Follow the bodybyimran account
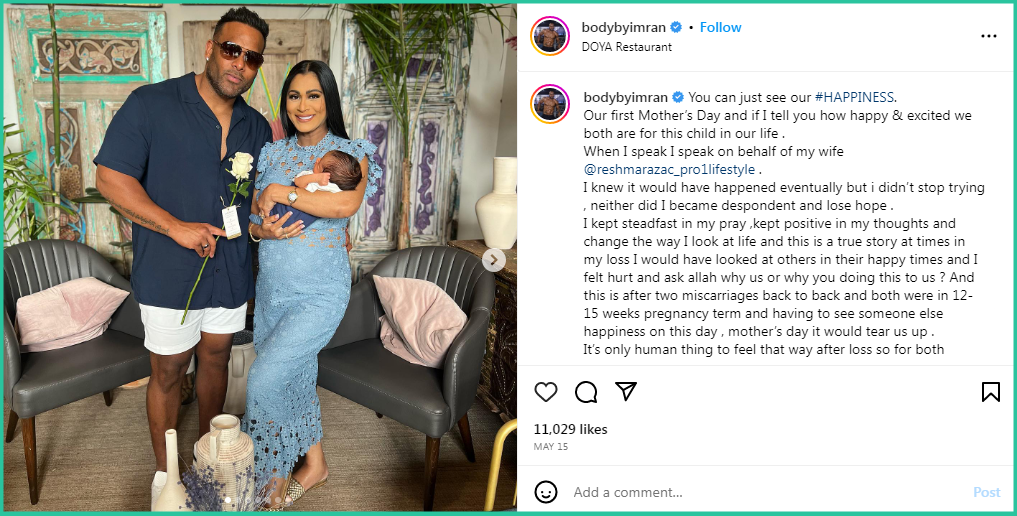The height and width of the screenshot is (516, 1017). coord(720,27)
